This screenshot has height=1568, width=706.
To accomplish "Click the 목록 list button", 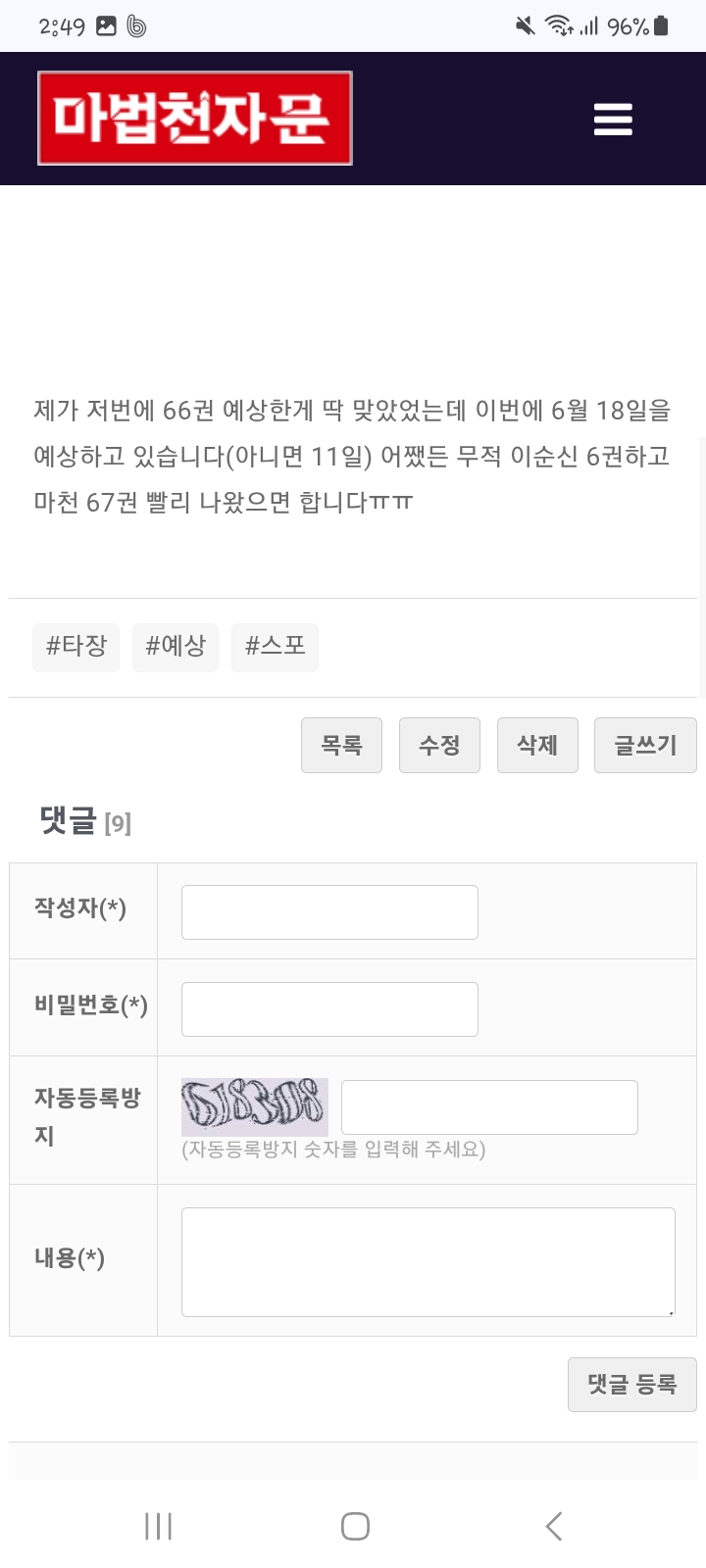I will (341, 746).
